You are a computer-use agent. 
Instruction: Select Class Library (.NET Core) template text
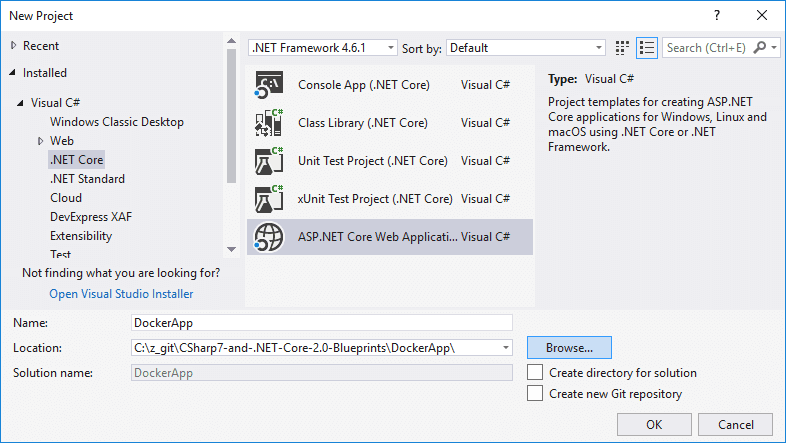(363, 123)
